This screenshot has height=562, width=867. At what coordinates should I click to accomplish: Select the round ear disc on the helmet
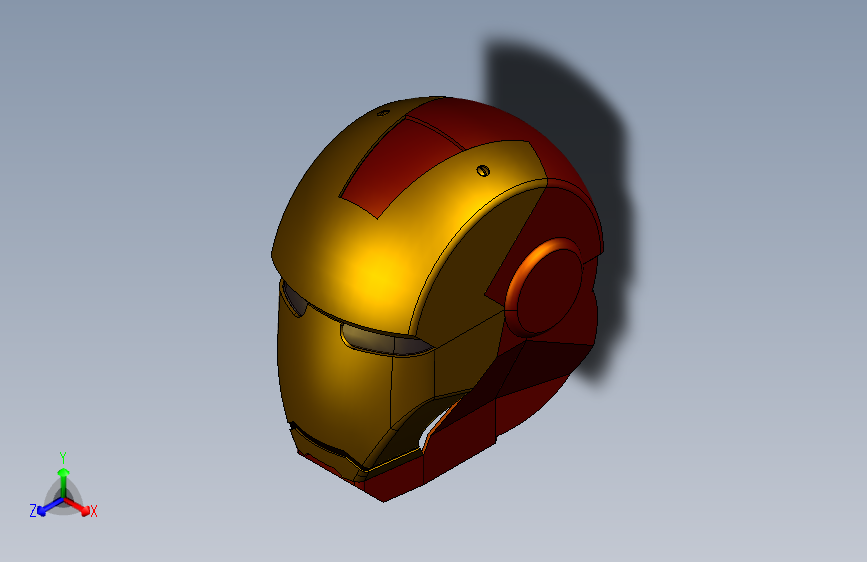click(x=544, y=288)
